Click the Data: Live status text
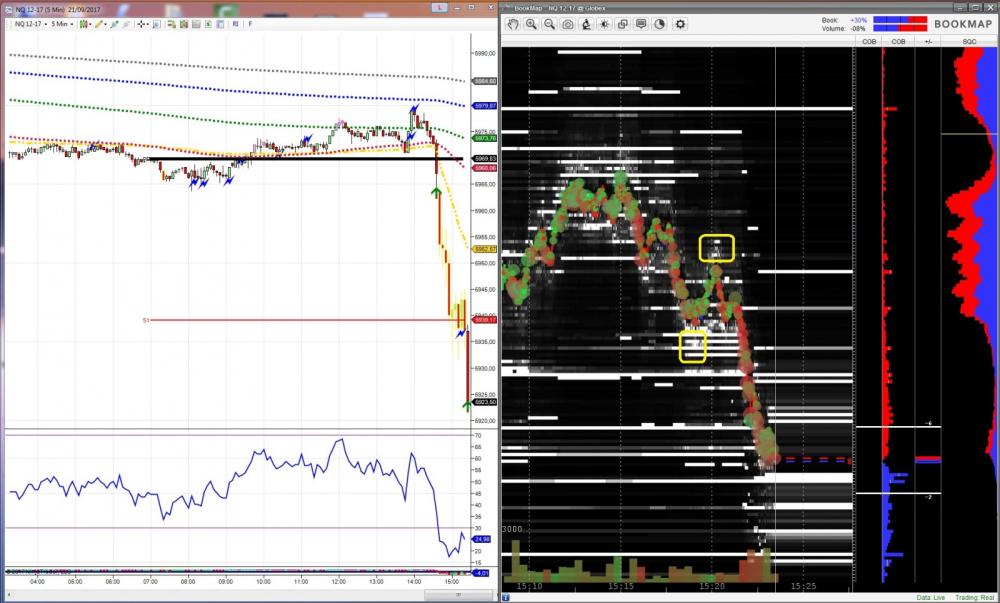 pyautogui.click(x=932, y=598)
